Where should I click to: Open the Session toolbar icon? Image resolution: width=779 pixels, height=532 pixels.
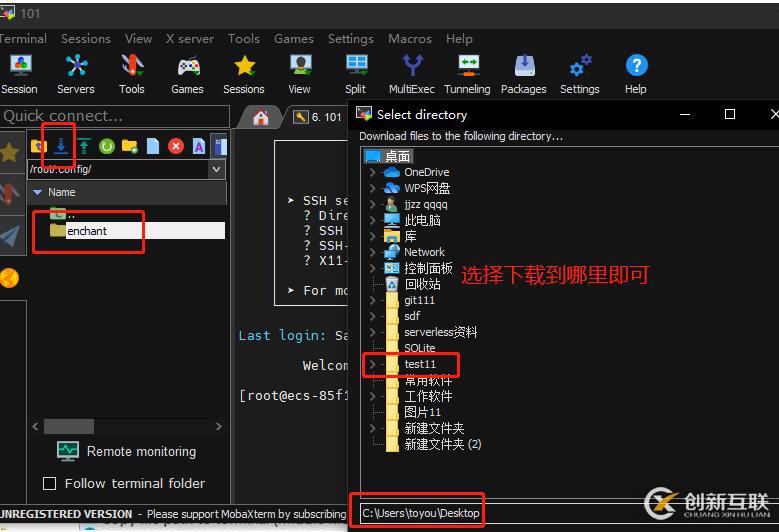19,75
